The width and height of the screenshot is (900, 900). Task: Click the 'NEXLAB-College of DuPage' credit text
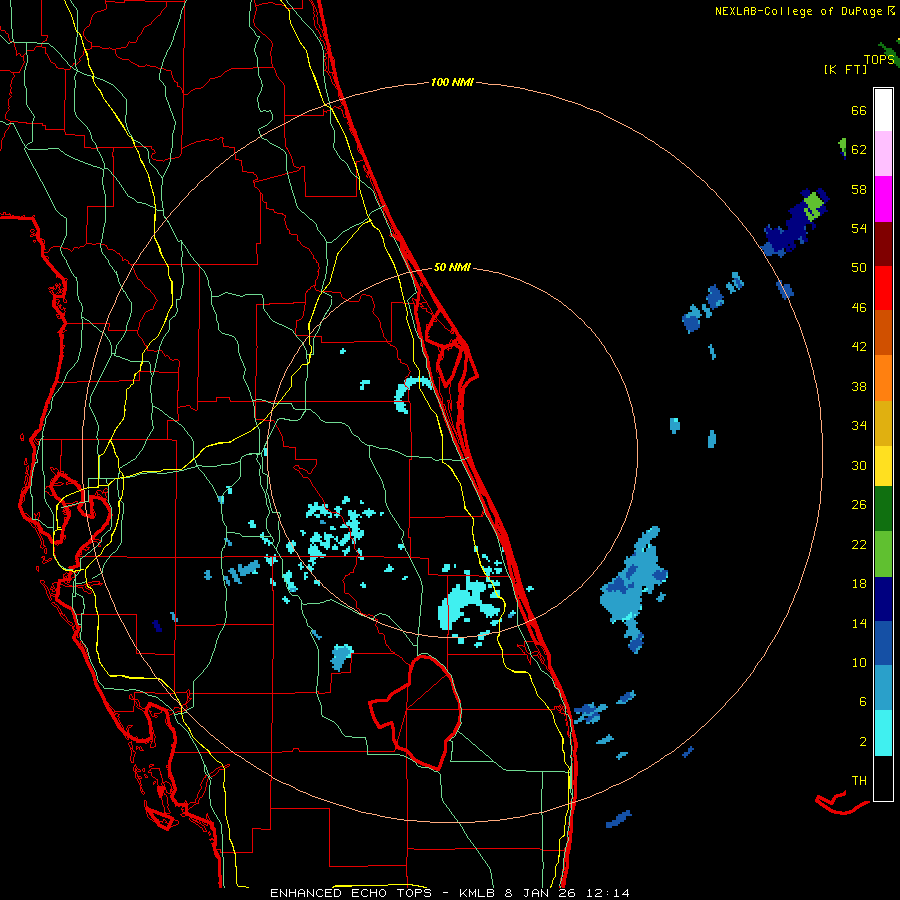click(x=798, y=11)
